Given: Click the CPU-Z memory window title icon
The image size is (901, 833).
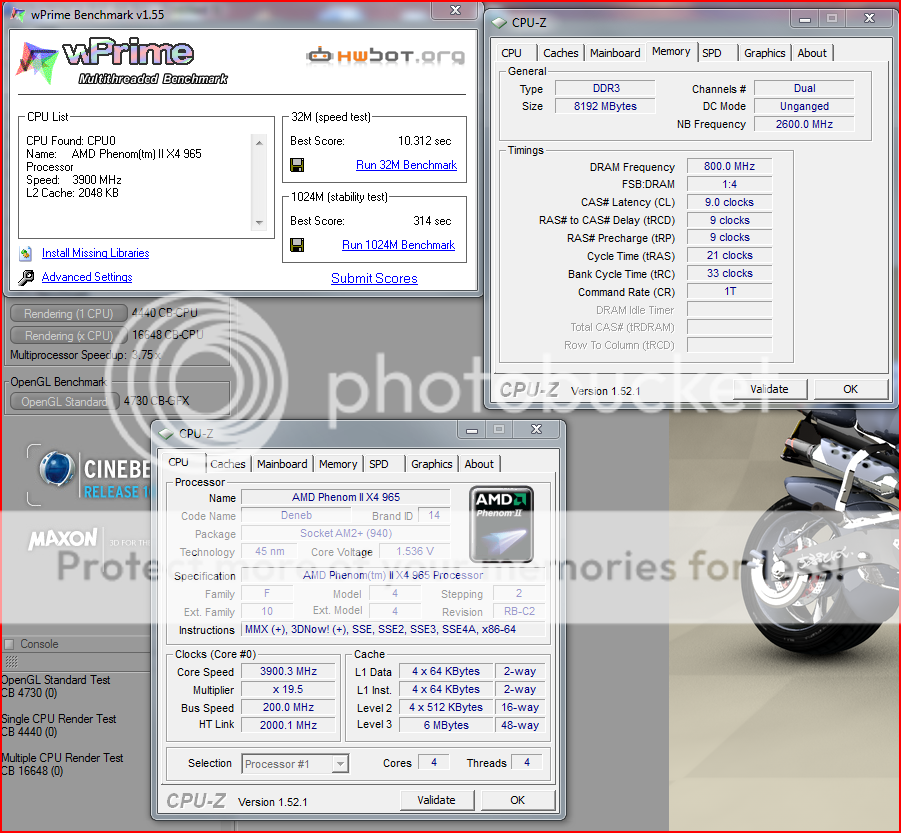Looking at the screenshot, I should 499,23.
